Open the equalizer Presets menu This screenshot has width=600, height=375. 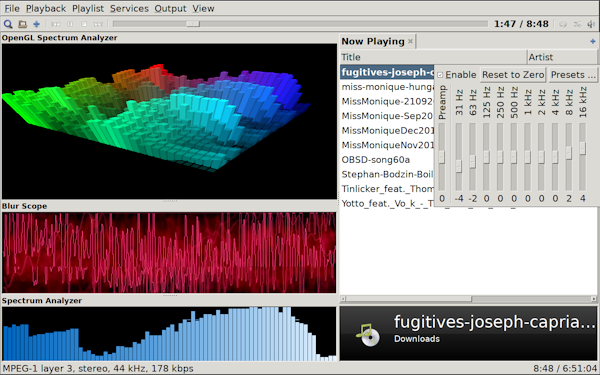[572, 75]
